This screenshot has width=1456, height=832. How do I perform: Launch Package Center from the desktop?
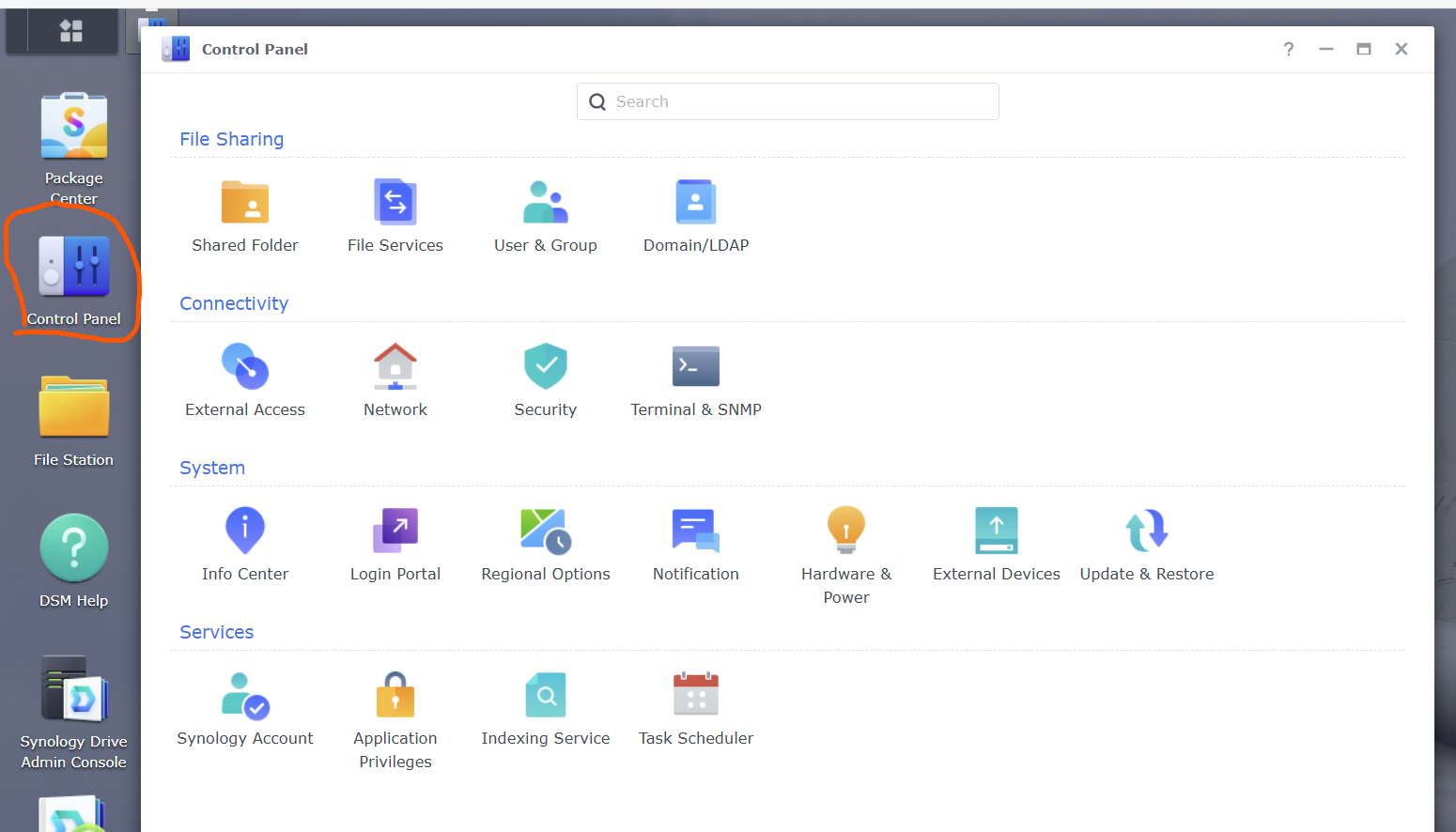coord(74,148)
